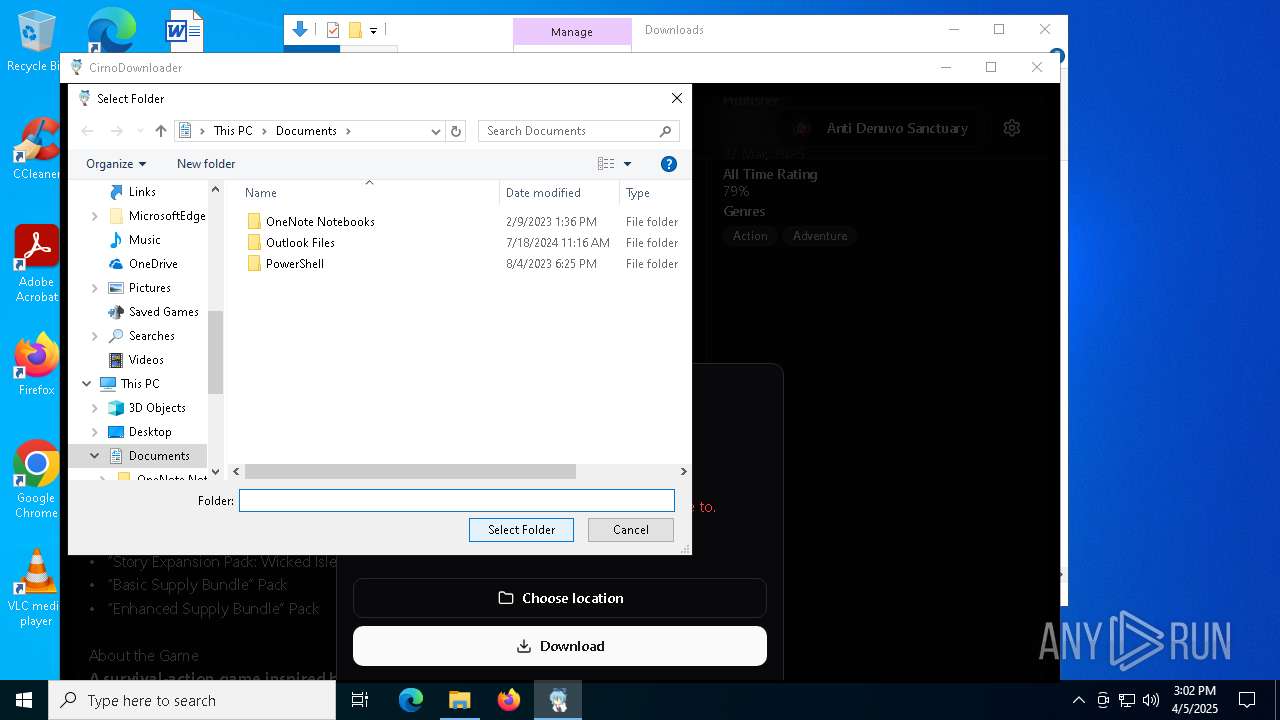Viewport: 1280px width, 720px height.
Task: Open recent locations dropdown arrow
Action: 139,131
